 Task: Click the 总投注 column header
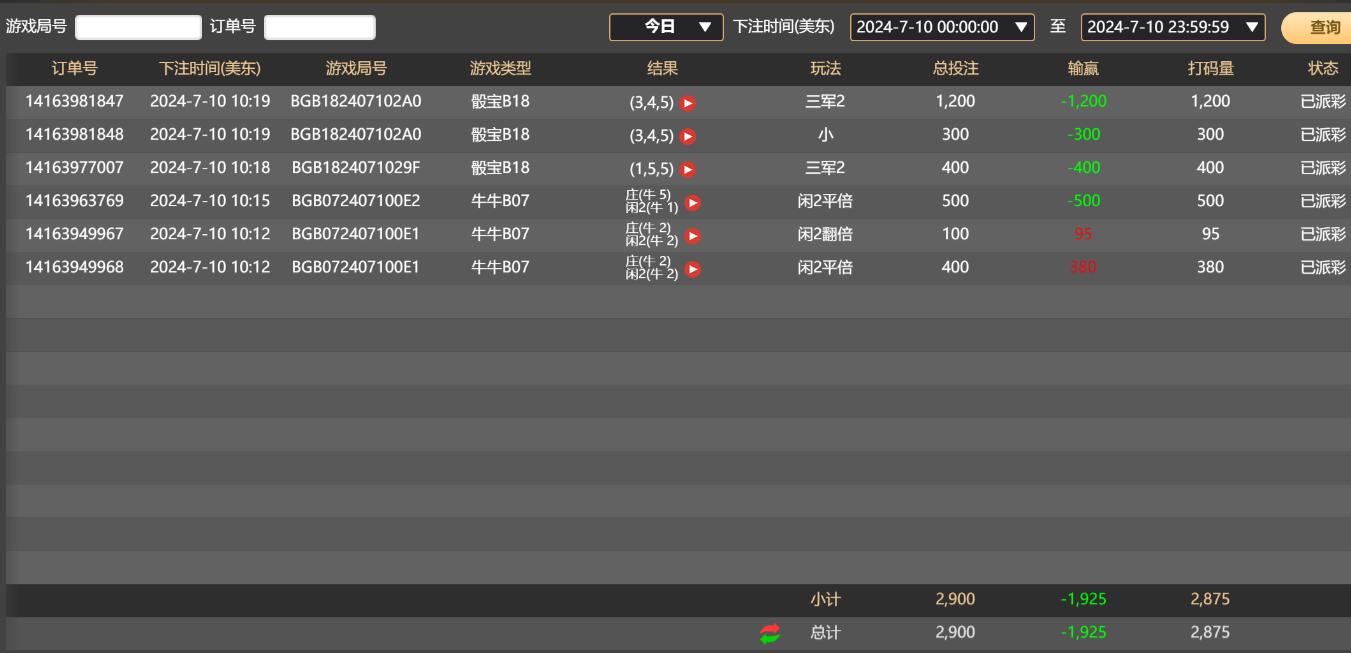[x=955, y=69]
